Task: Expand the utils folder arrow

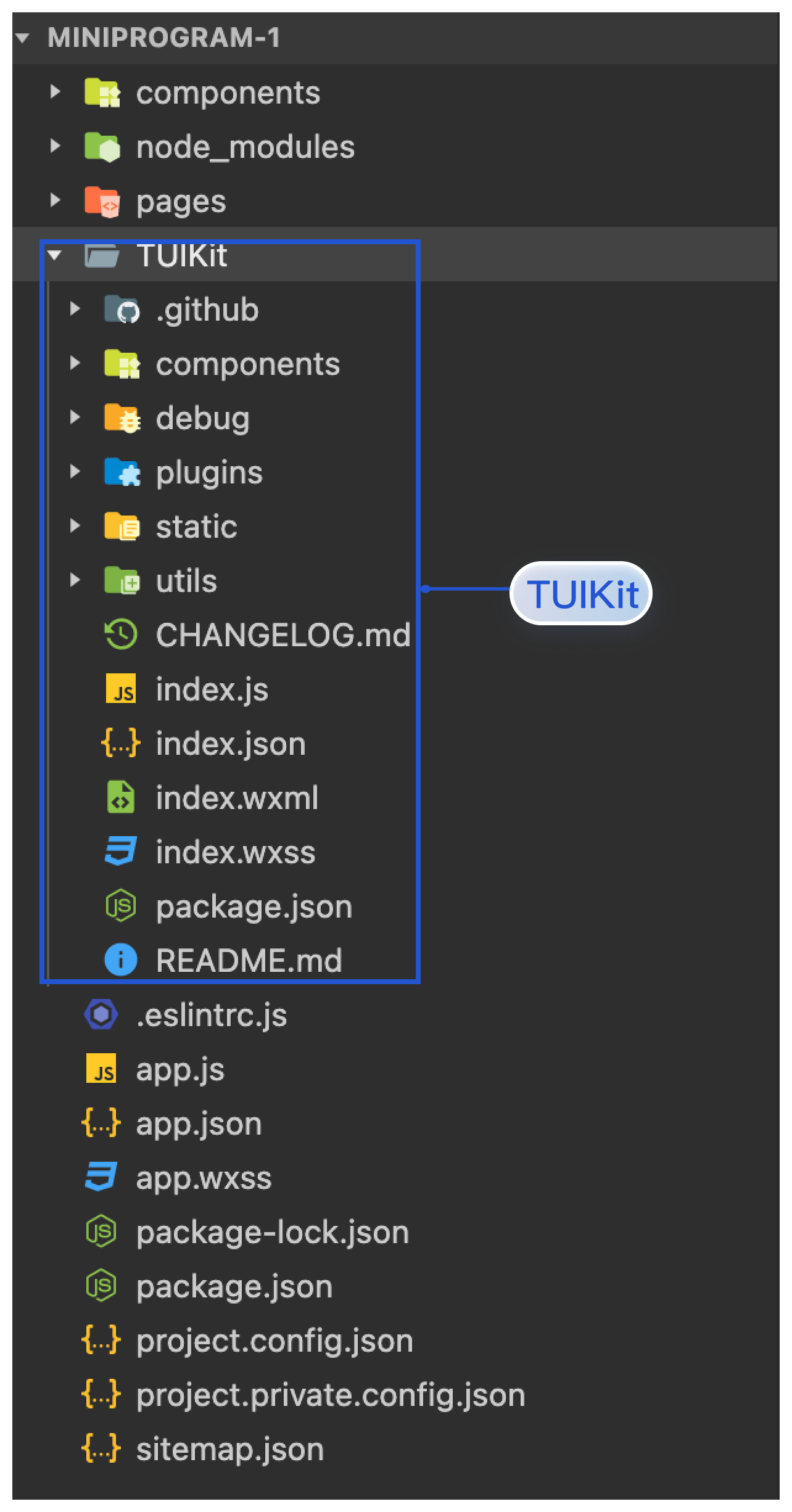Action: [x=75, y=580]
